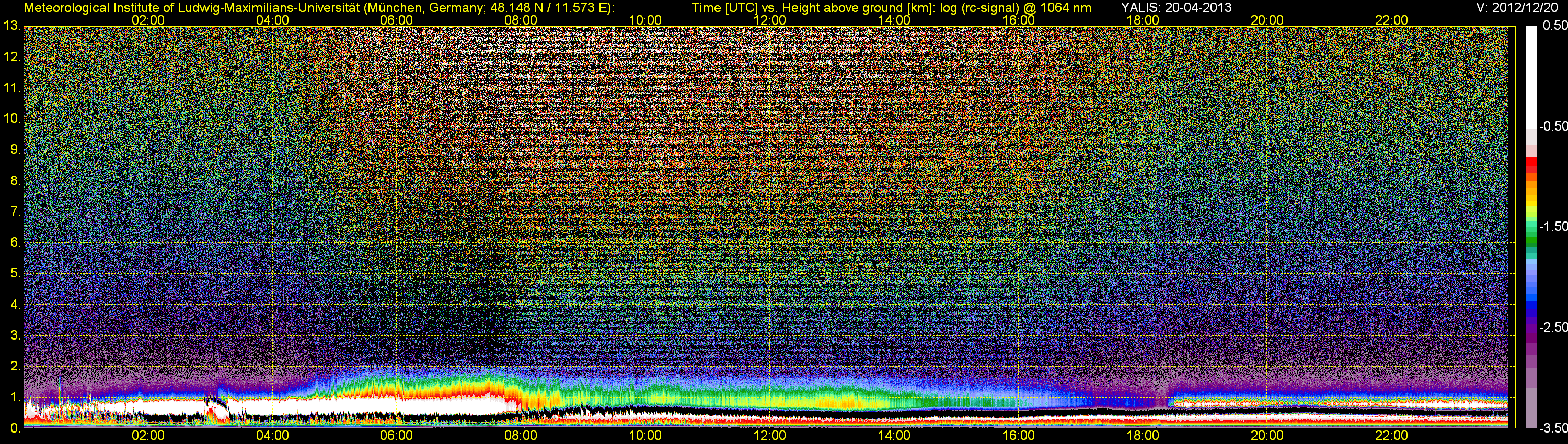Click the 0 km height axis label
This screenshot has height=444, width=1568.
click(x=15, y=428)
